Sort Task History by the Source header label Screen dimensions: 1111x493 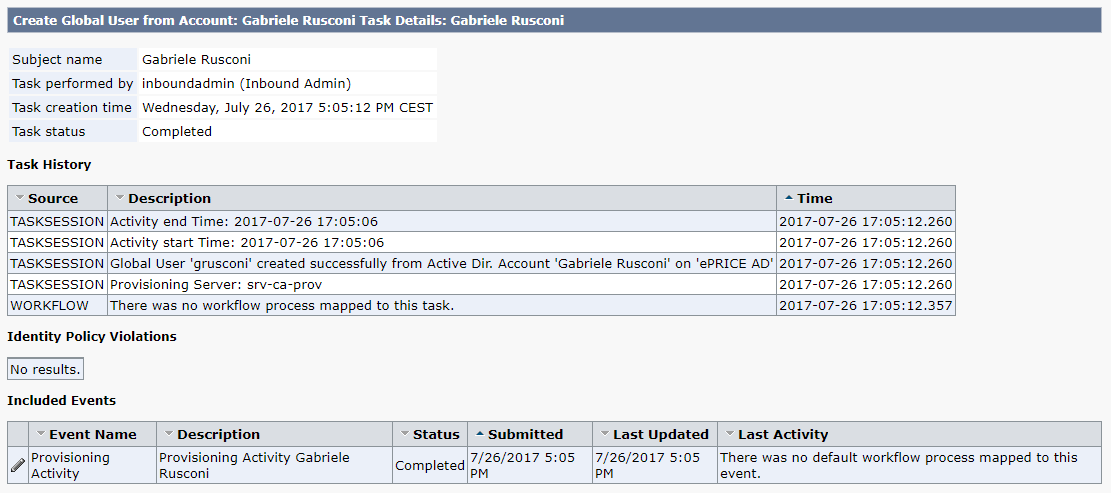point(53,198)
